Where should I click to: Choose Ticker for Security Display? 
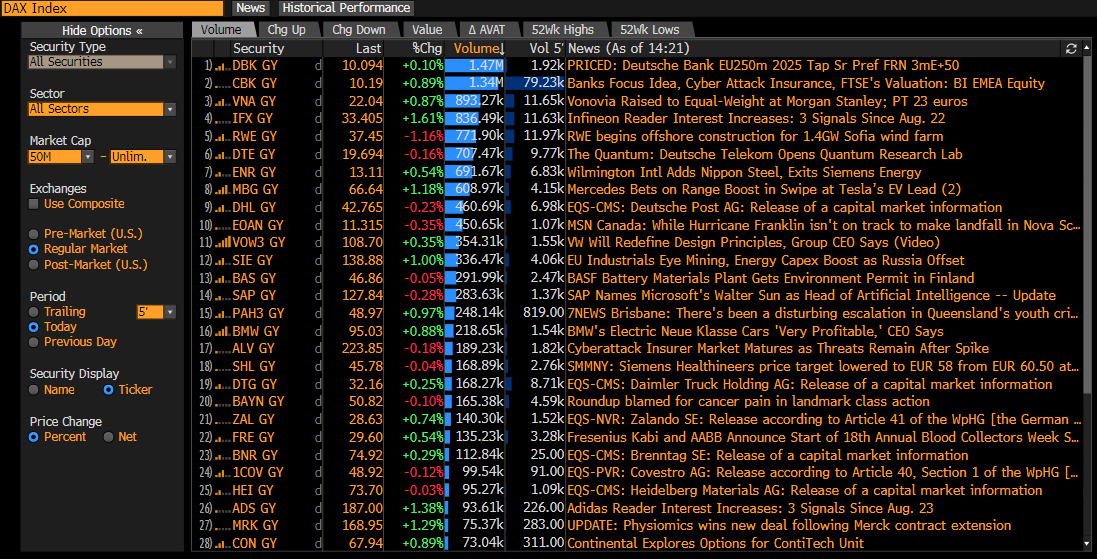108,390
